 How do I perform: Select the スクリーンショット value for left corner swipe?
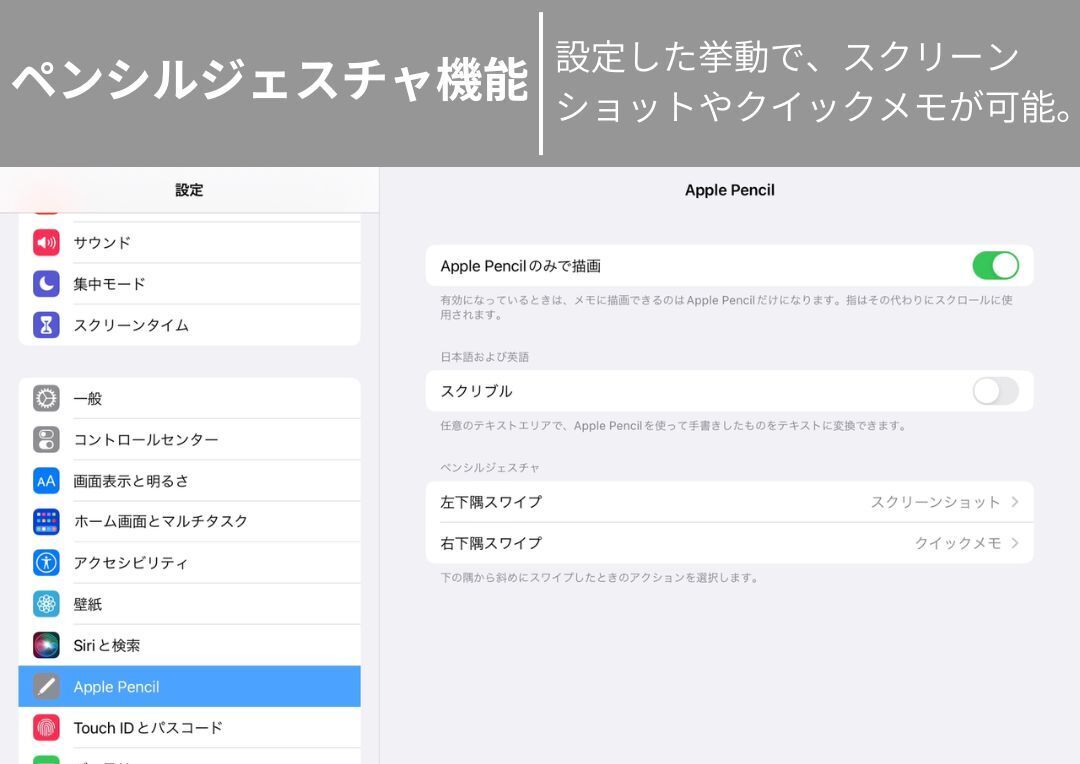(935, 502)
